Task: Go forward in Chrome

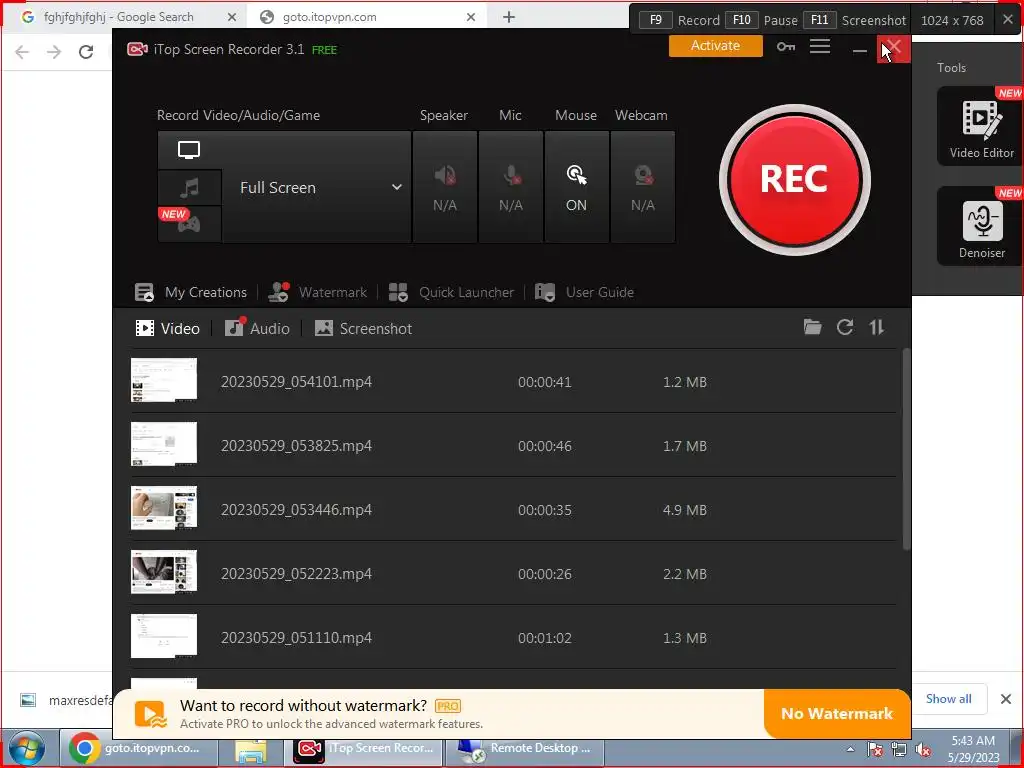Action: [54, 52]
